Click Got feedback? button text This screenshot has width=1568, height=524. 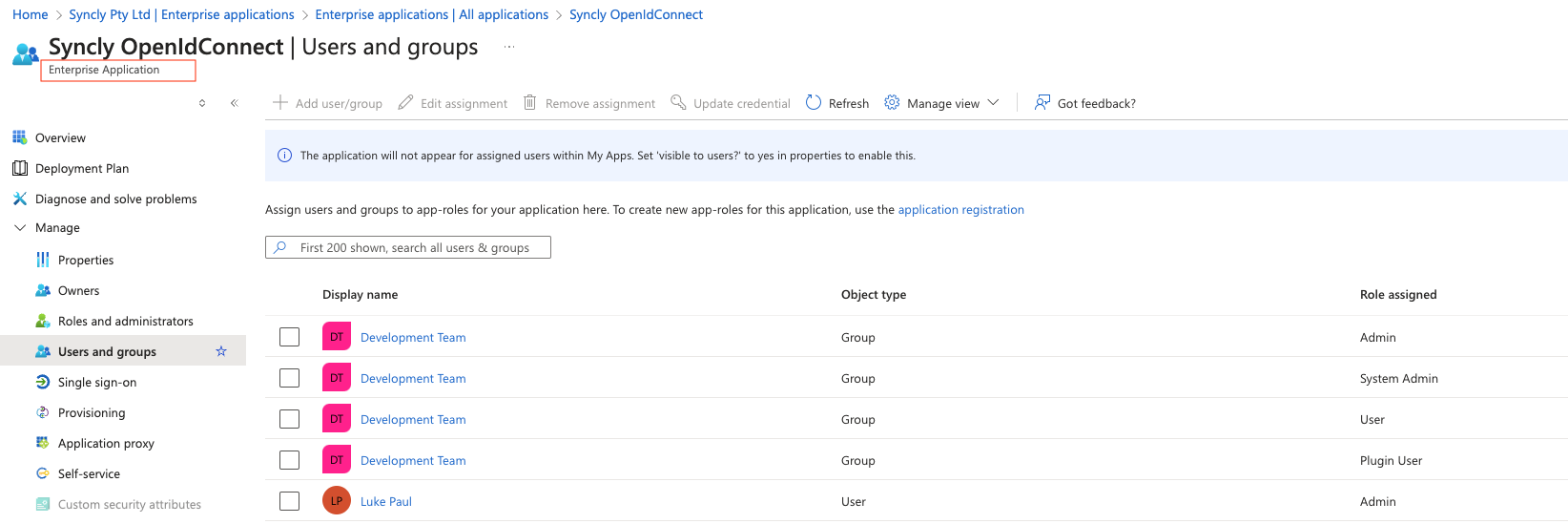coord(1097,103)
